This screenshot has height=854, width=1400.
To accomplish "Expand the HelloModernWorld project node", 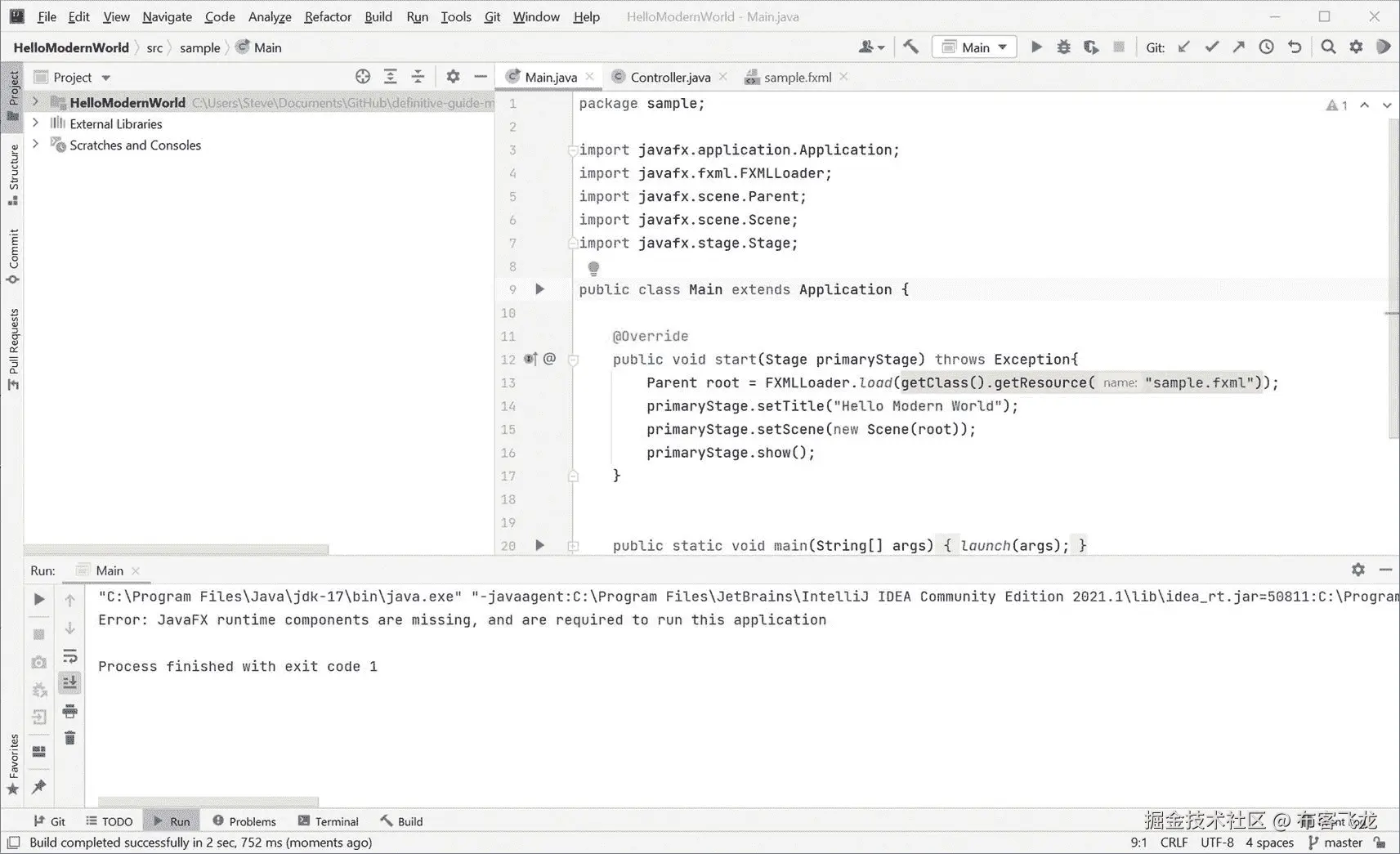I will coord(35,102).
